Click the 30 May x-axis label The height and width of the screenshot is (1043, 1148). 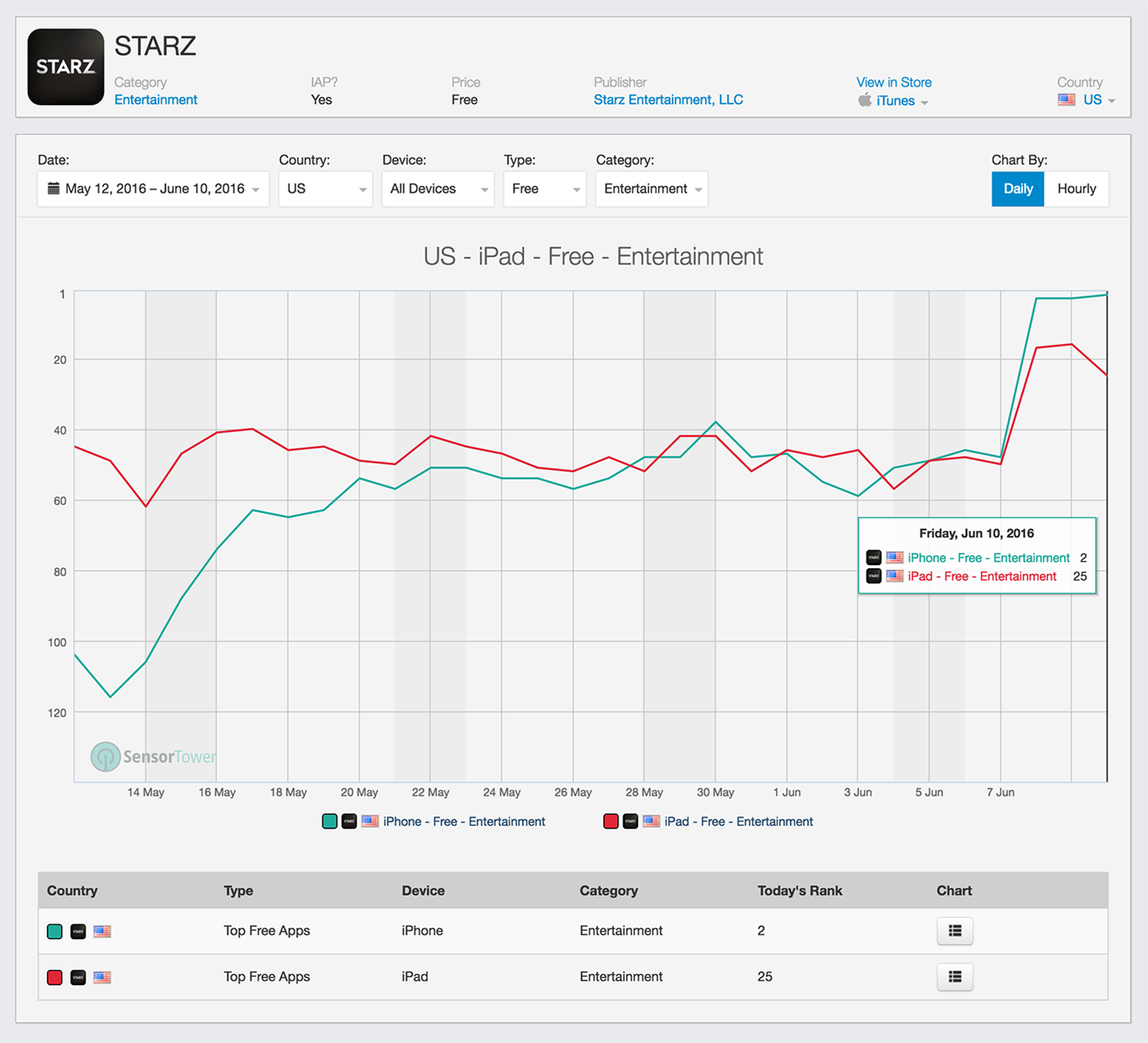click(x=716, y=792)
